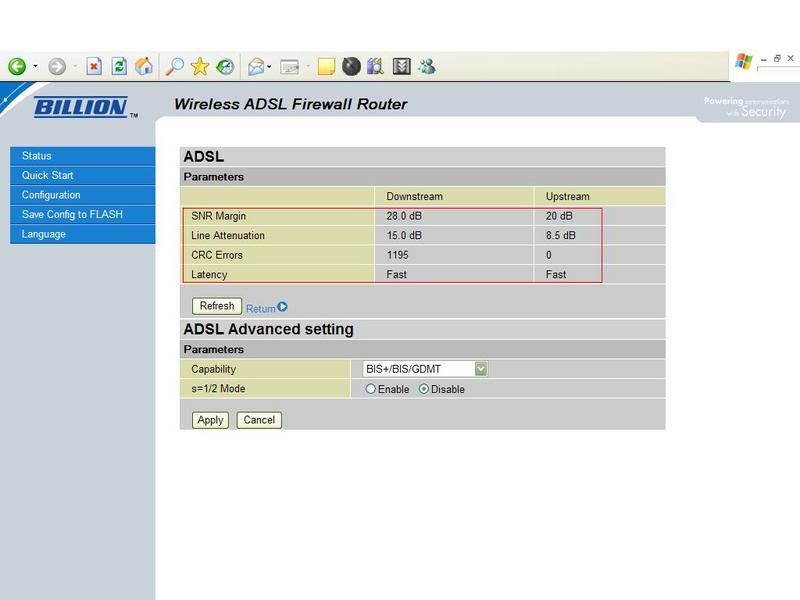Open Favorites star in toolbar
Screen dimensions: 800x600
[200, 67]
